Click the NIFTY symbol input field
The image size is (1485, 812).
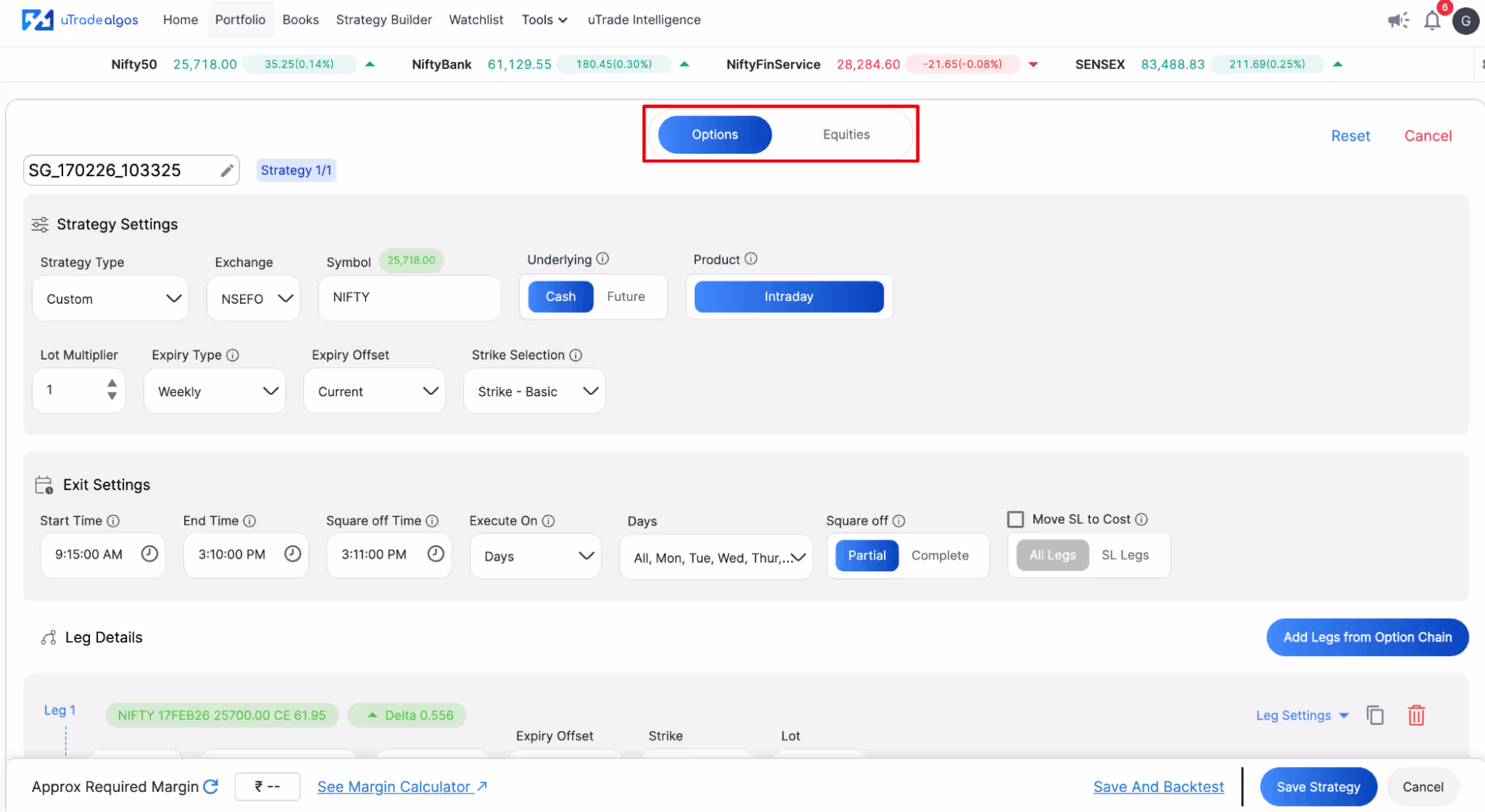[409, 297]
